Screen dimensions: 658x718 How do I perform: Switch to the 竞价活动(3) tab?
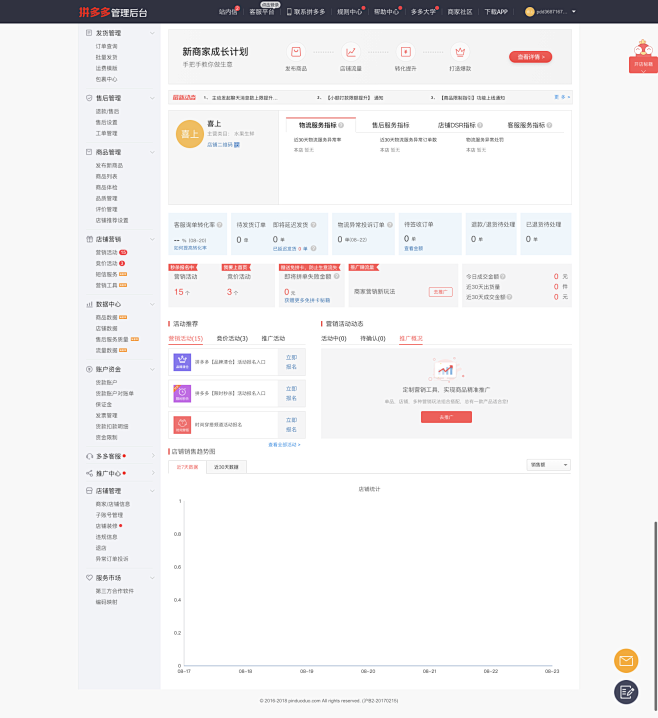click(x=232, y=339)
